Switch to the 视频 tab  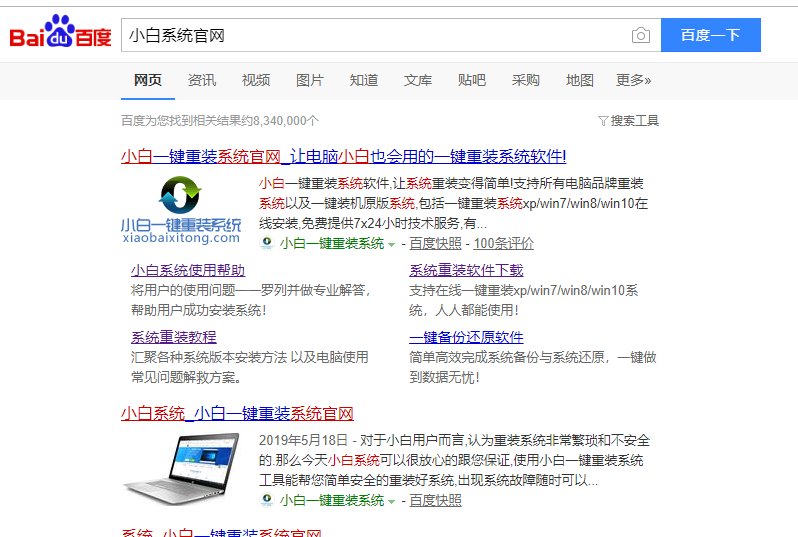[255, 80]
